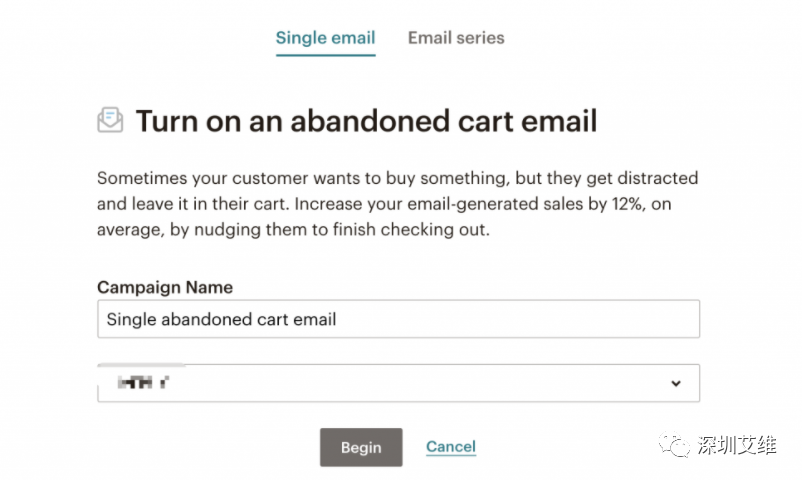This screenshot has height=480, width=802.
Task: Click the envelope icon beside the heading
Action: 110,121
